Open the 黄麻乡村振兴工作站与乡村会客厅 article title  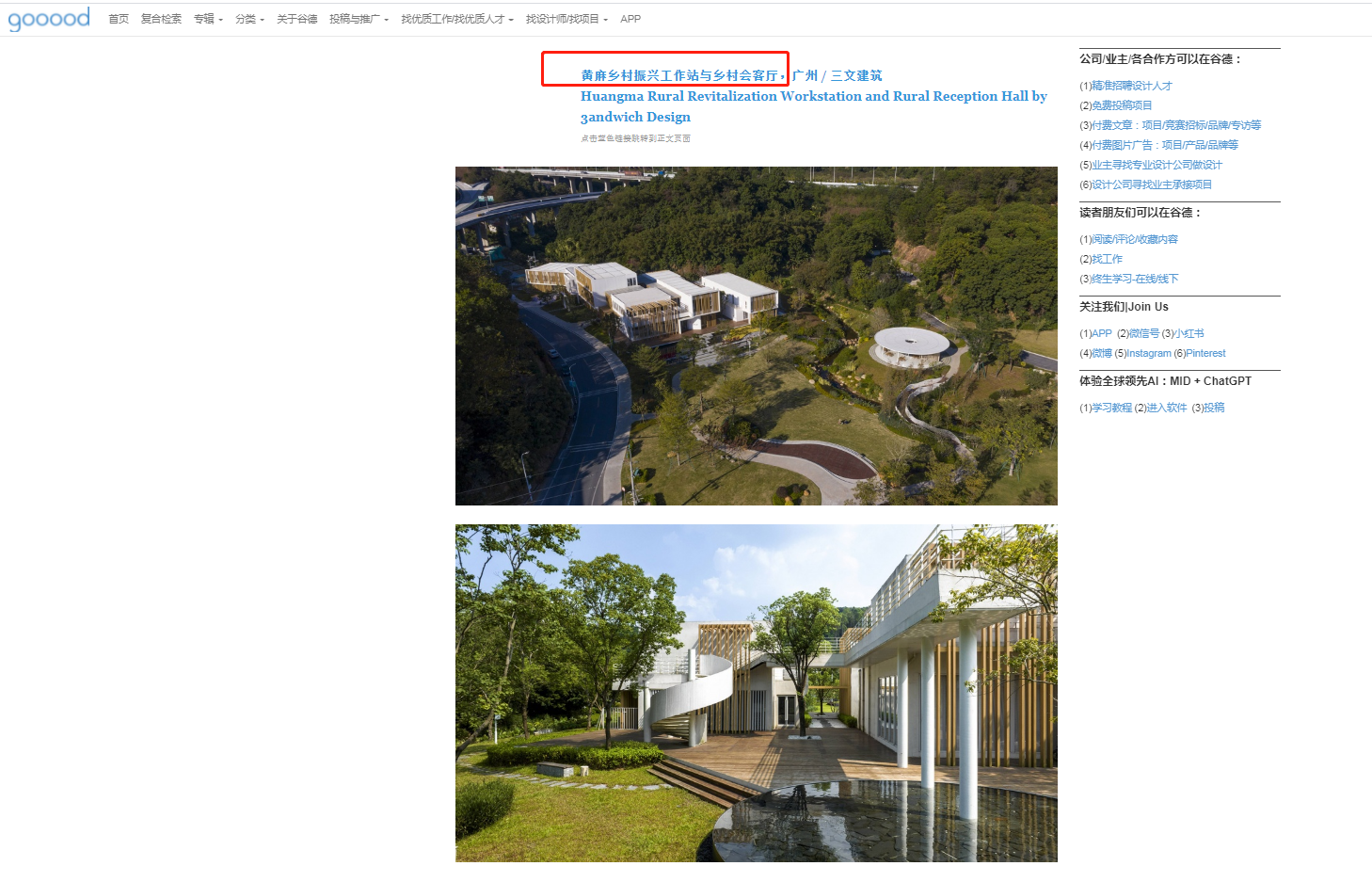pyautogui.click(x=679, y=75)
